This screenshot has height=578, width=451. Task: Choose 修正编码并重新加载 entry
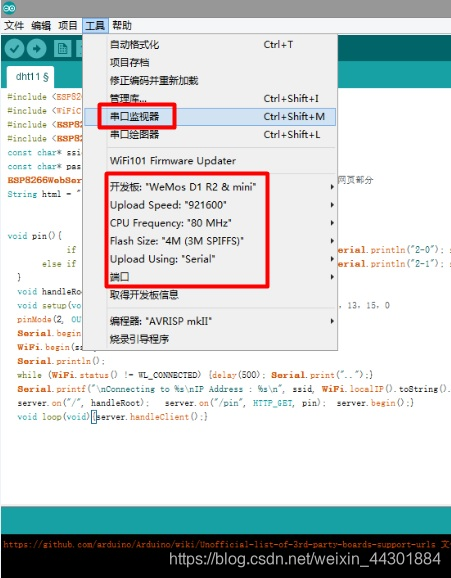click(x=210, y=81)
